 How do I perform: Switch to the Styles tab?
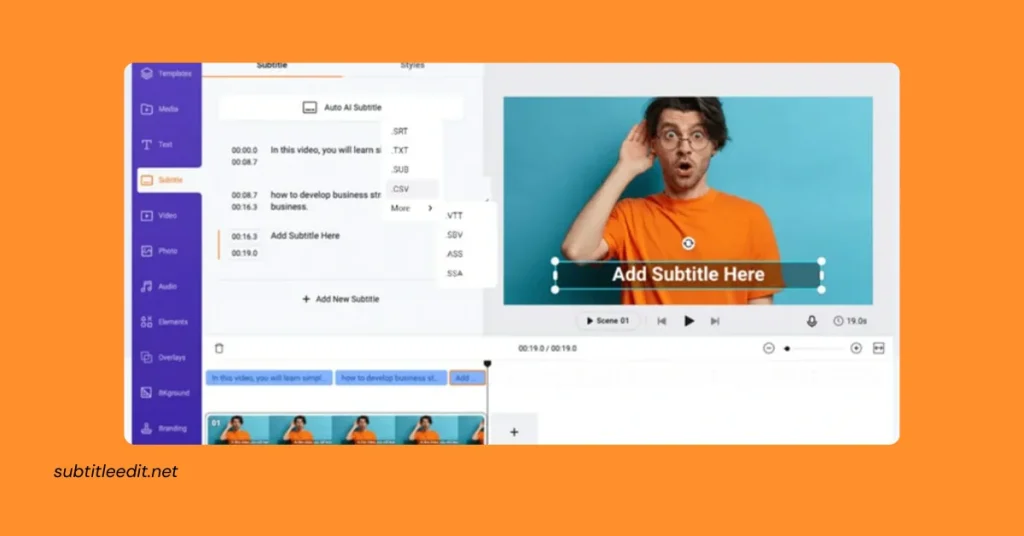[412, 67]
